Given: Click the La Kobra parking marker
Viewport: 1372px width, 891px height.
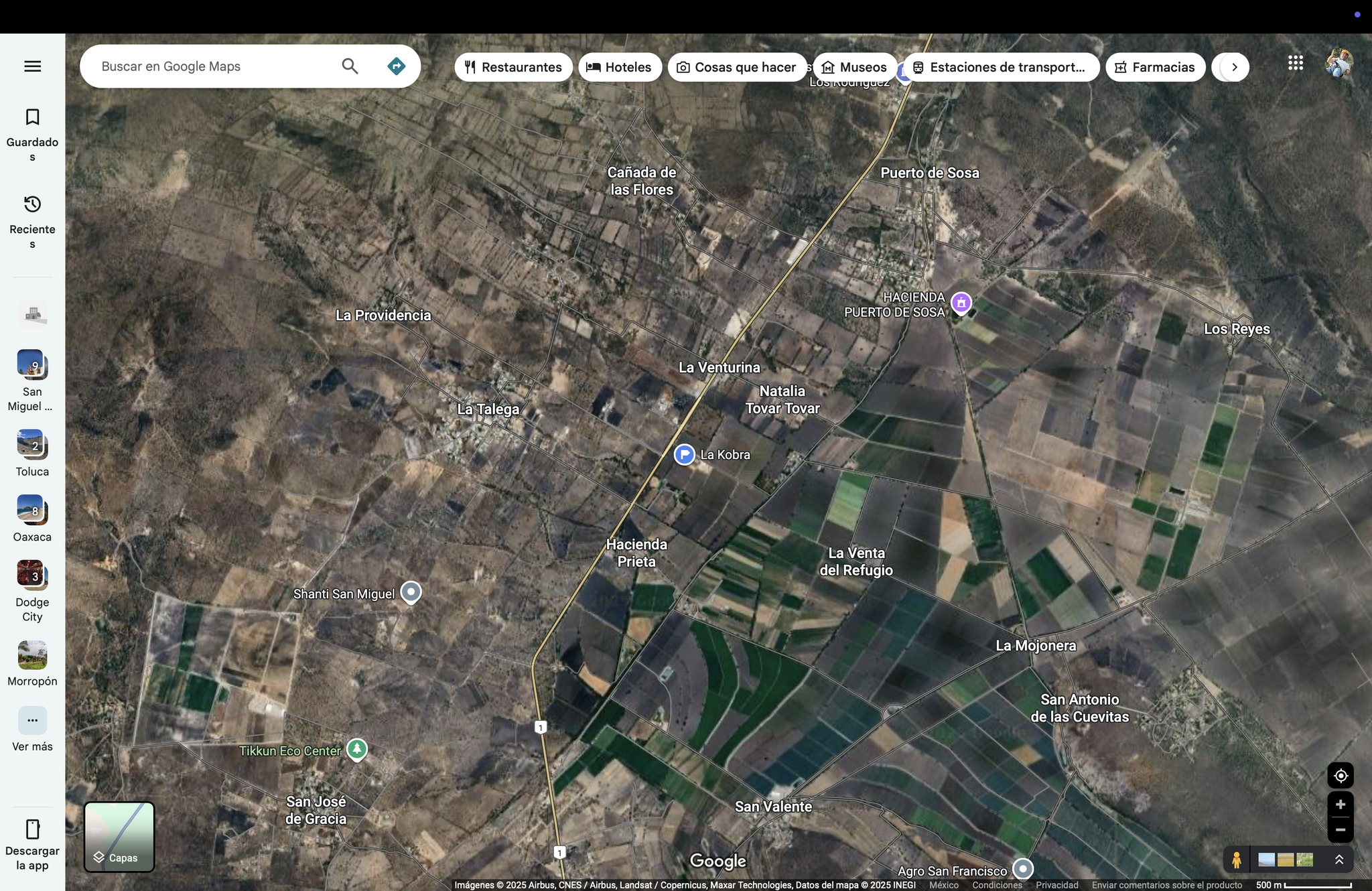Looking at the screenshot, I should click(x=684, y=455).
